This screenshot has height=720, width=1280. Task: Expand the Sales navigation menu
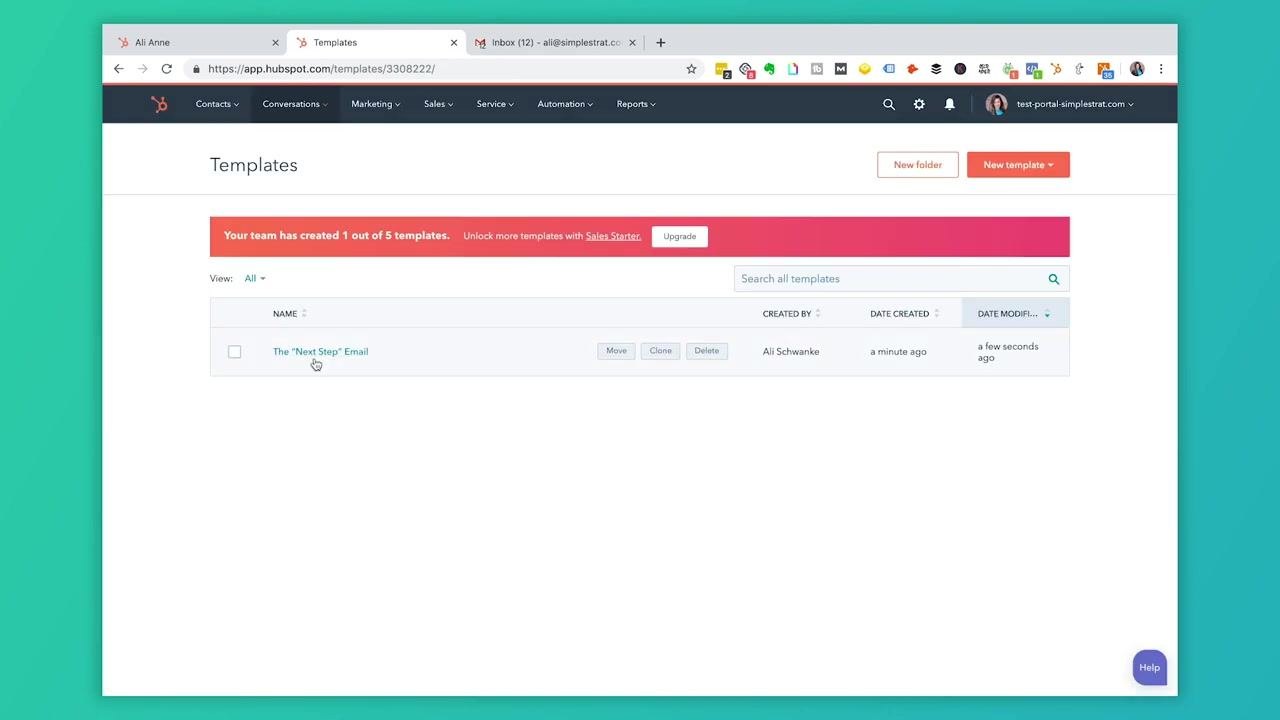[x=438, y=104]
